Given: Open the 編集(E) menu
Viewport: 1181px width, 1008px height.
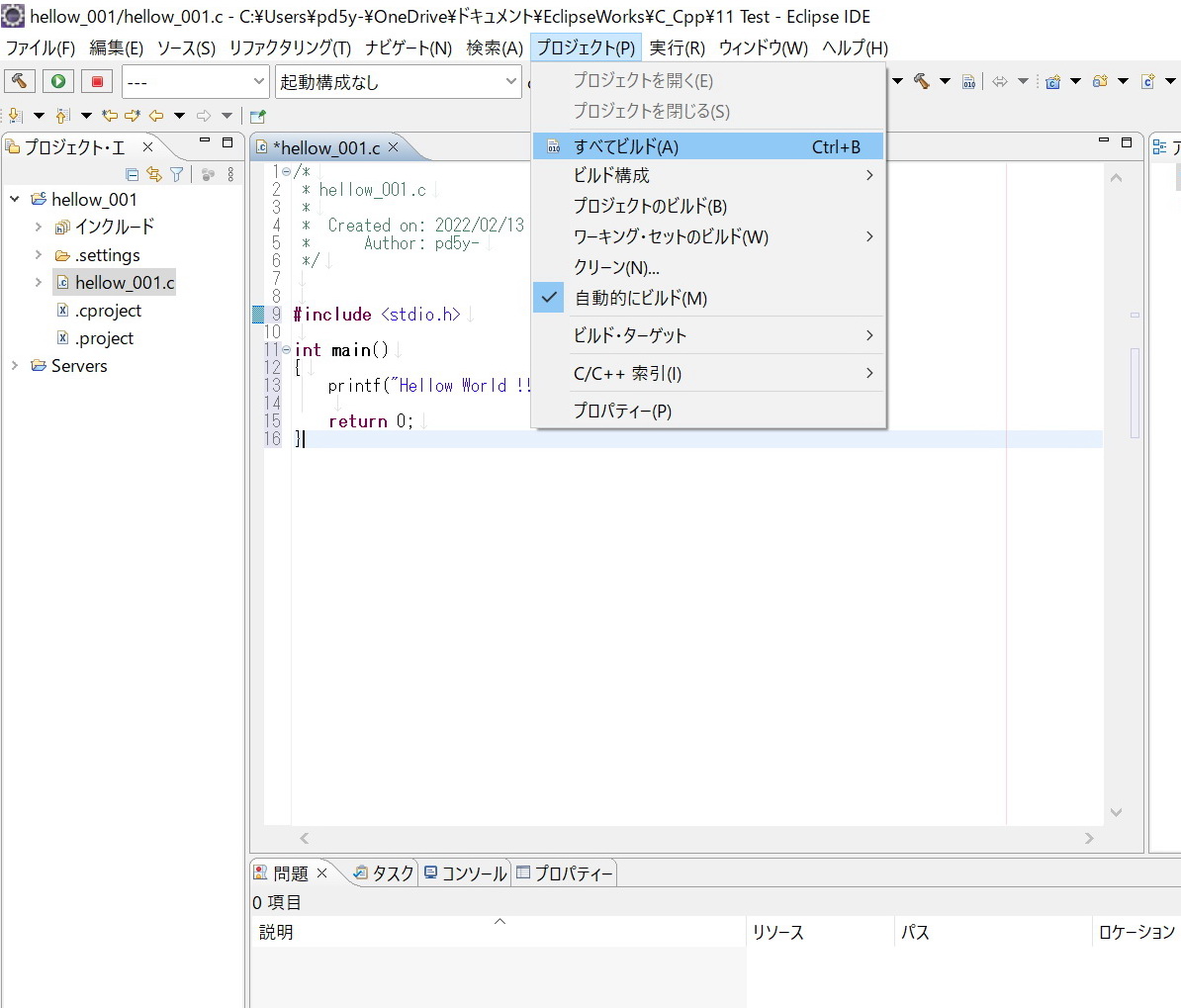Looking at the screenshot, I should tap(116, 48).
